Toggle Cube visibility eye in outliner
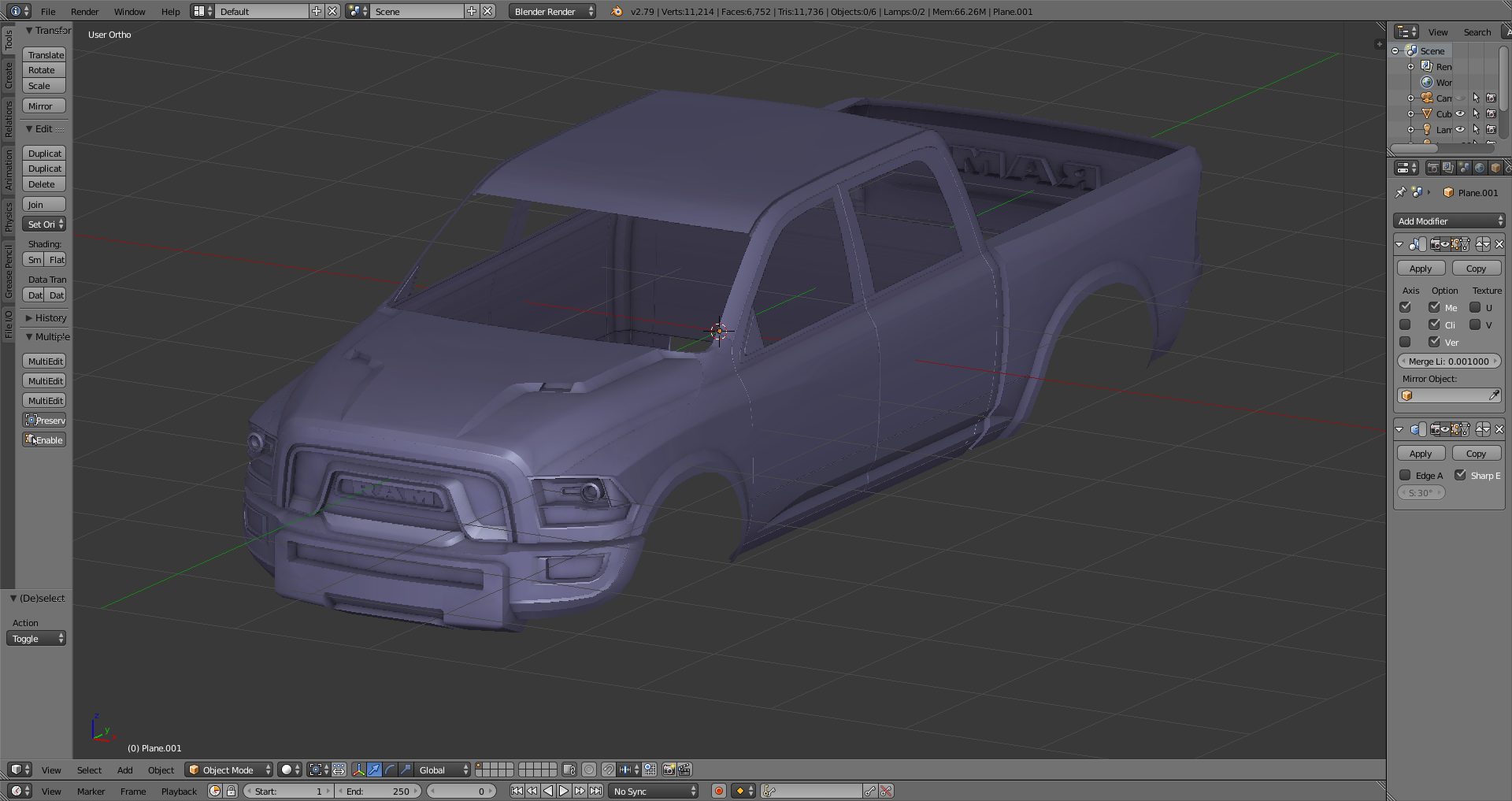This screenshot has height=801, width=1512. click(x=1460, y=113)
